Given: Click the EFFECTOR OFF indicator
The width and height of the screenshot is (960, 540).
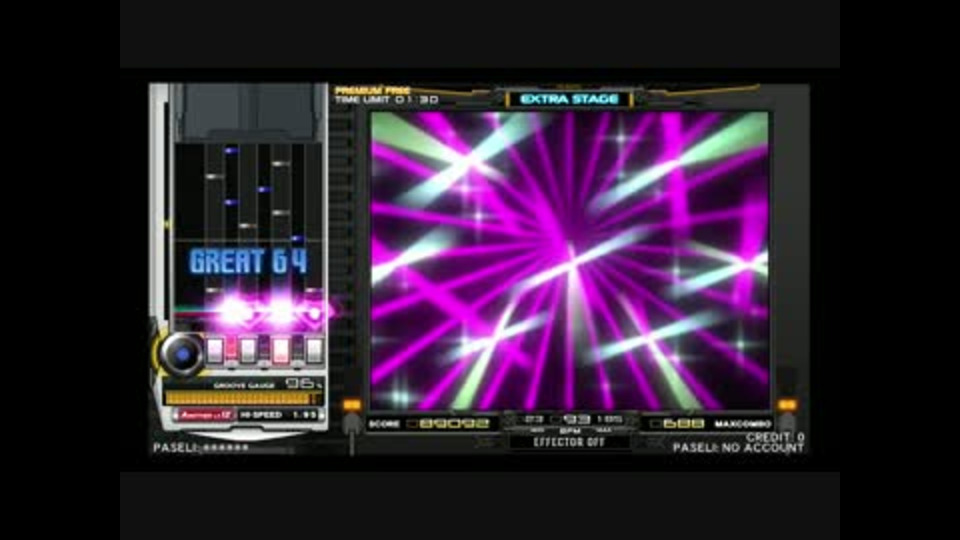Looking at the screenshot, I should coord(569,442).
